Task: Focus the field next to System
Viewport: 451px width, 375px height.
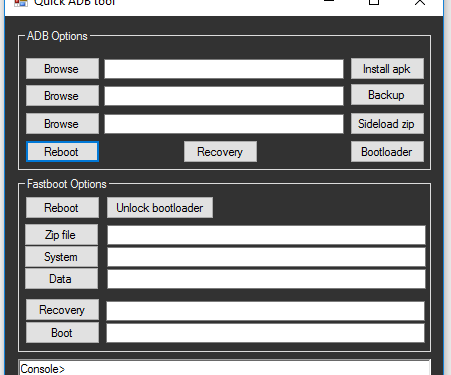Action: [x=266, y=257]
